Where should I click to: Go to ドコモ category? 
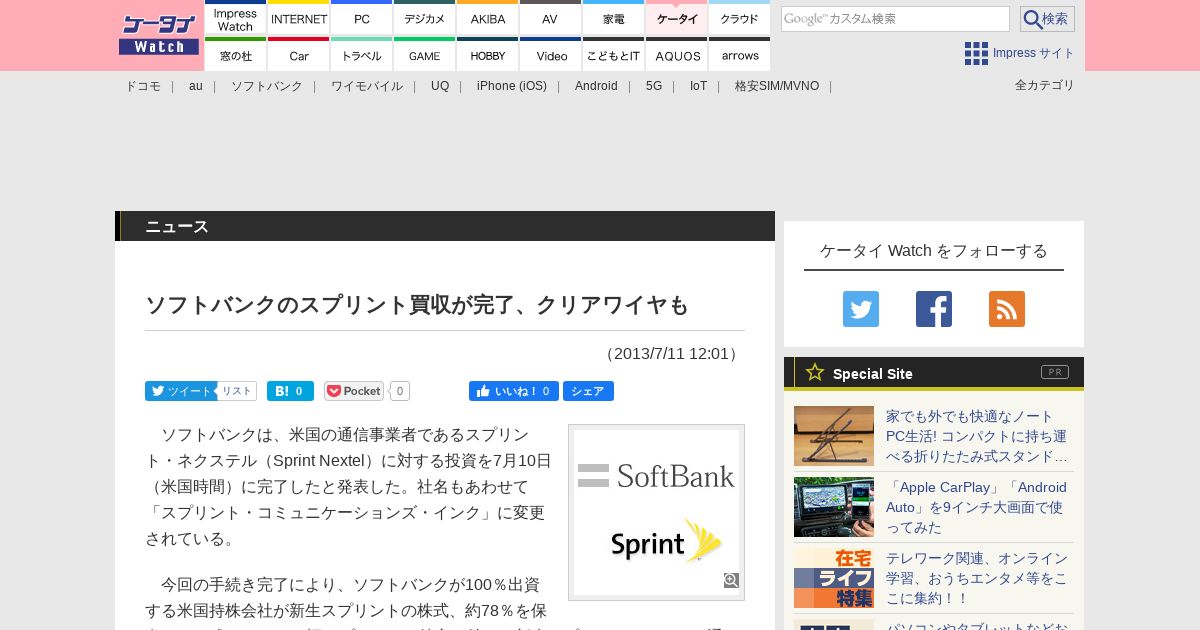click(x=143, y=86)
